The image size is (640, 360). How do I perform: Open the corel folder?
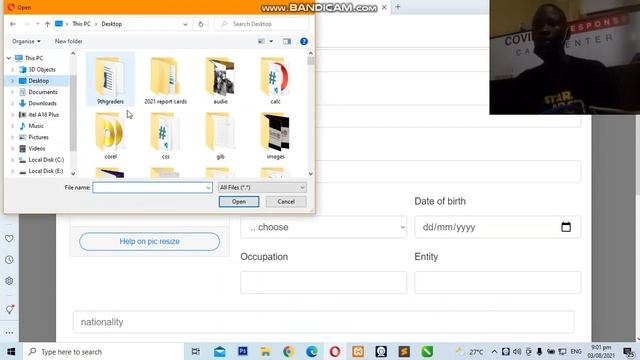(110, 136)
